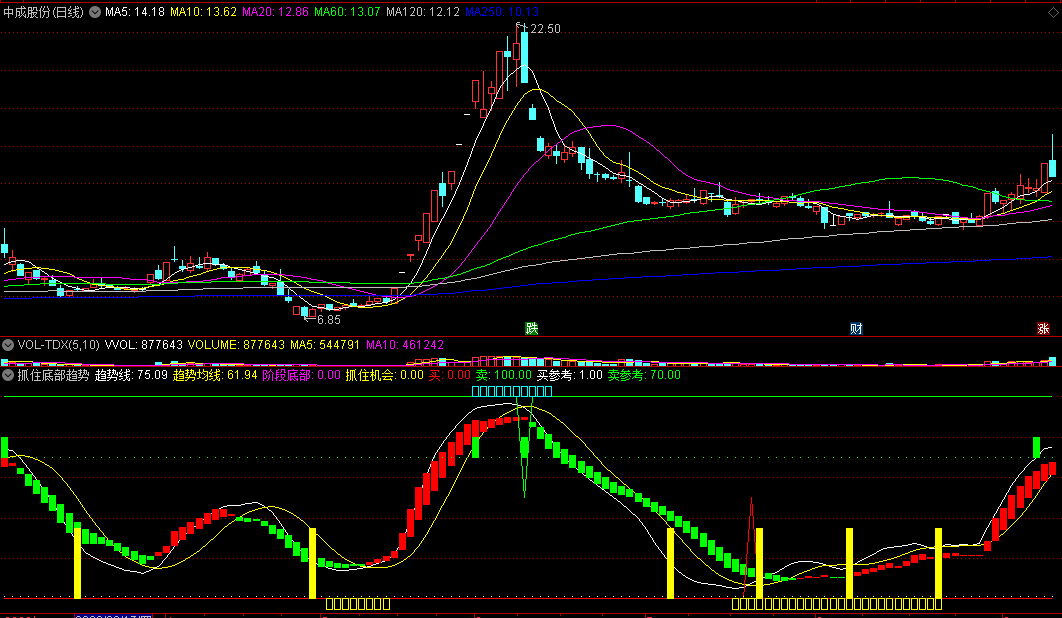This screenshot has width=1062, height=618.
Task: Click the magenta 阶段底部: 0.00 value
Action: click(x=301, y=375)
